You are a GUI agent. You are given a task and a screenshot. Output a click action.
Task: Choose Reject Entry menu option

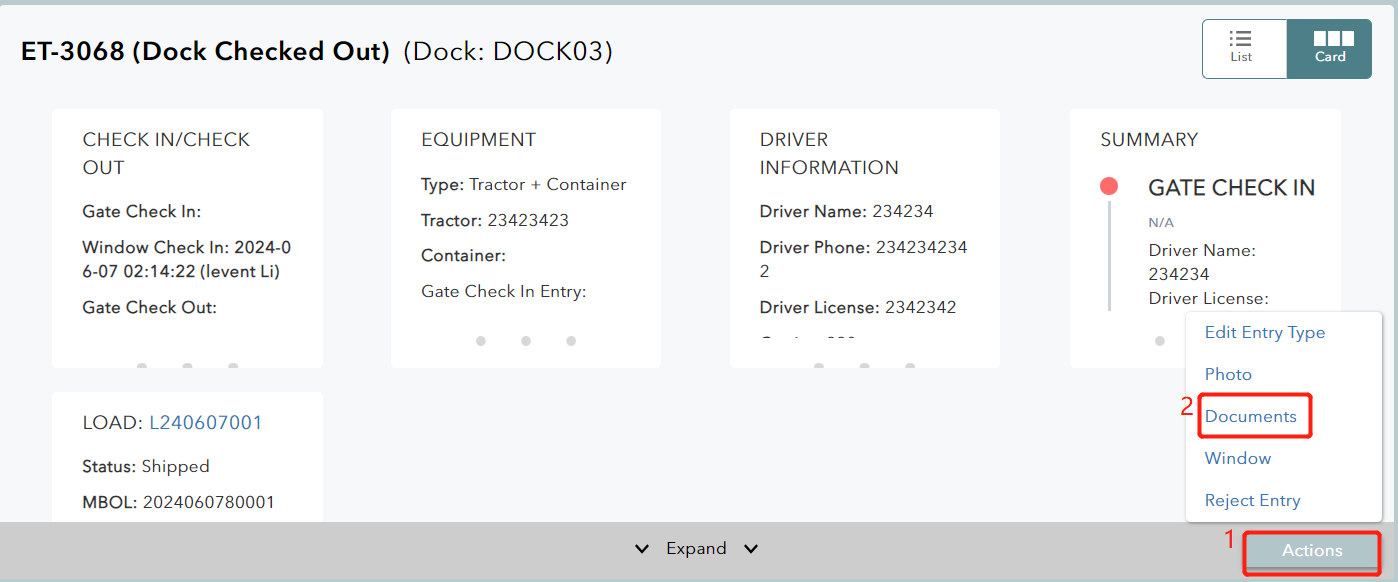click(1252, 501)
